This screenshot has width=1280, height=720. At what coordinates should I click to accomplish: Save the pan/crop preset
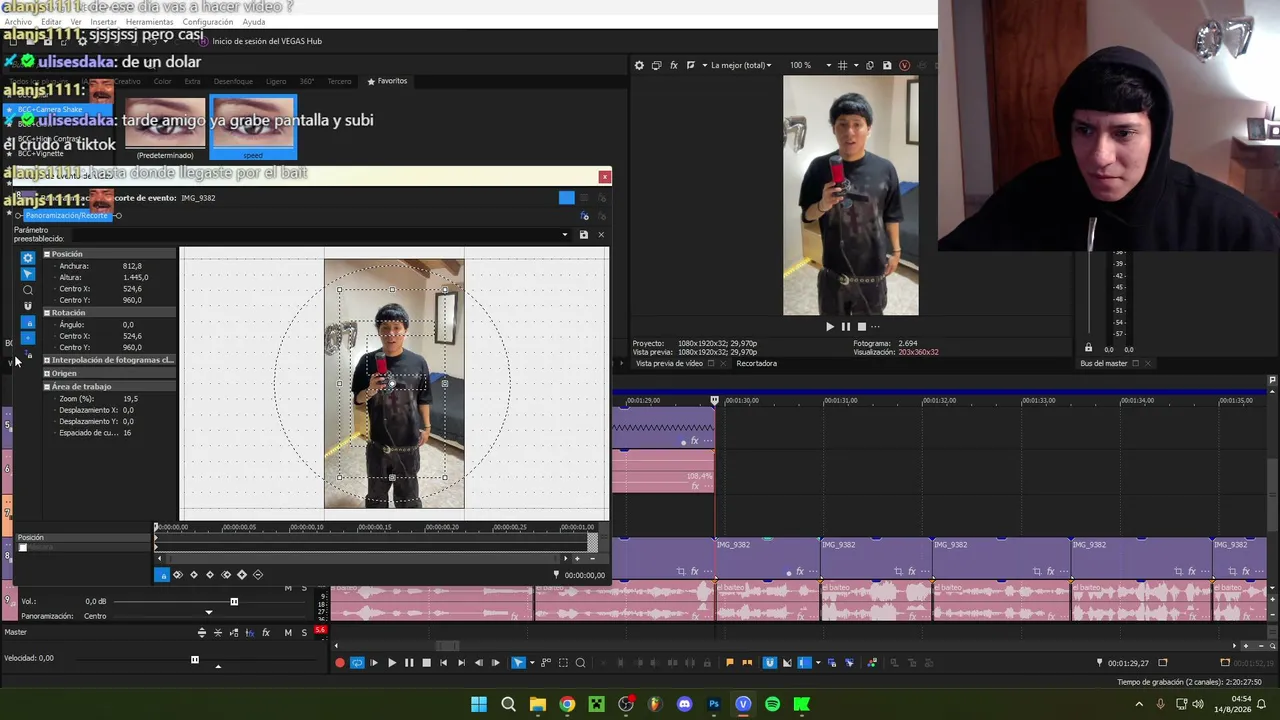pos(583,235)
